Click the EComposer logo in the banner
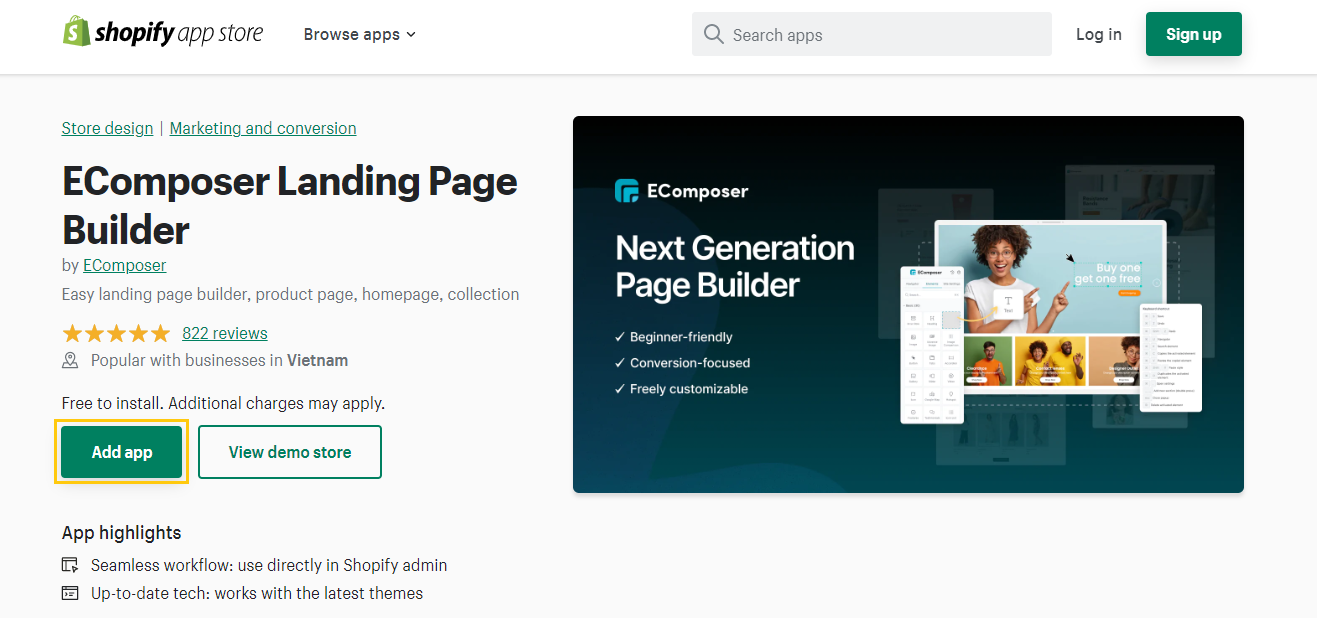Screen dimensions: 1317x618 [x=682, y=191]
